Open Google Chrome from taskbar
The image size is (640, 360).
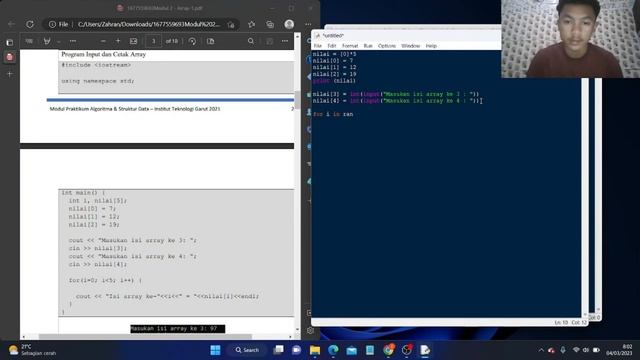click(388, 350)
